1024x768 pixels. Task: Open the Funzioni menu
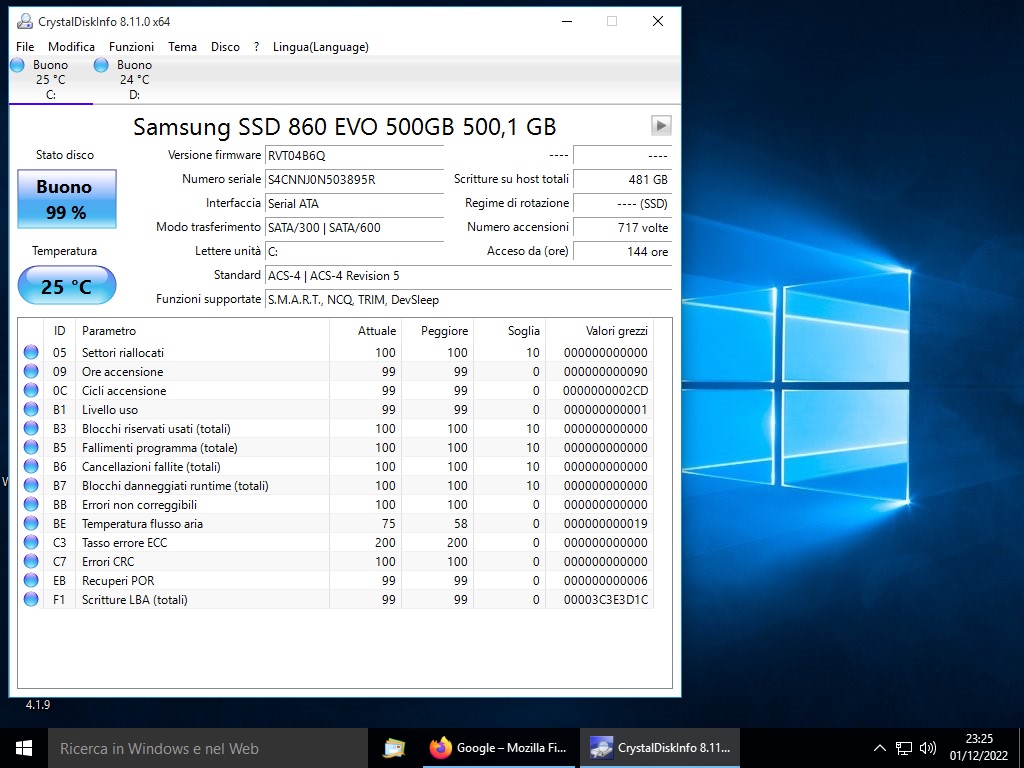(131, 46)
